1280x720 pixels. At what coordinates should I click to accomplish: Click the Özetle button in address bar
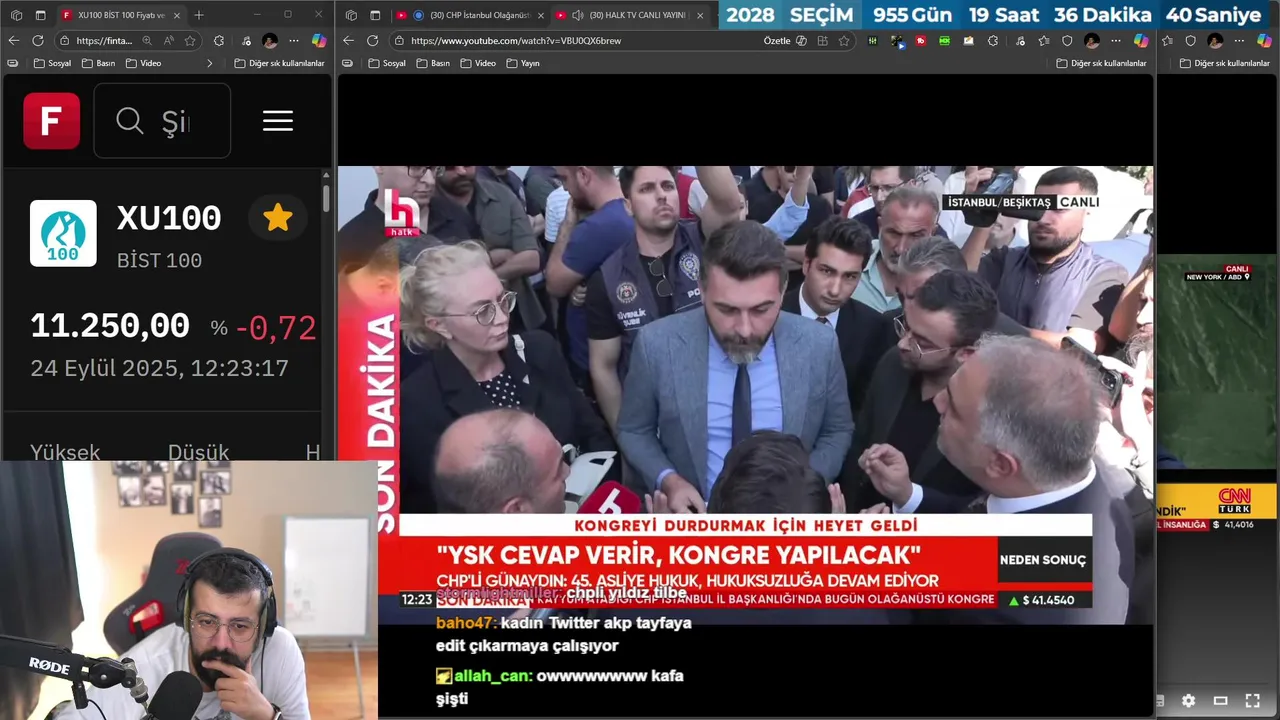(x=785, y=41)
